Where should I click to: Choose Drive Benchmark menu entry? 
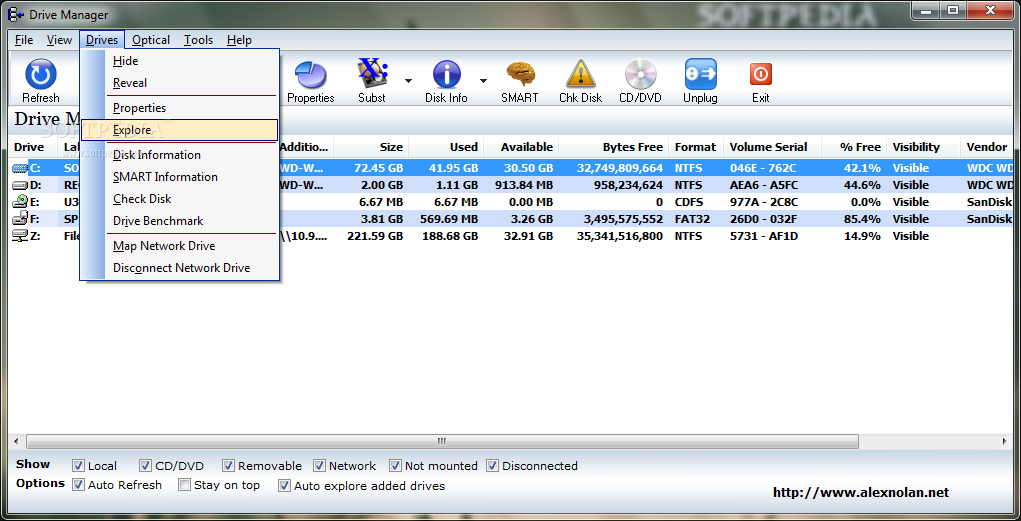180,221
